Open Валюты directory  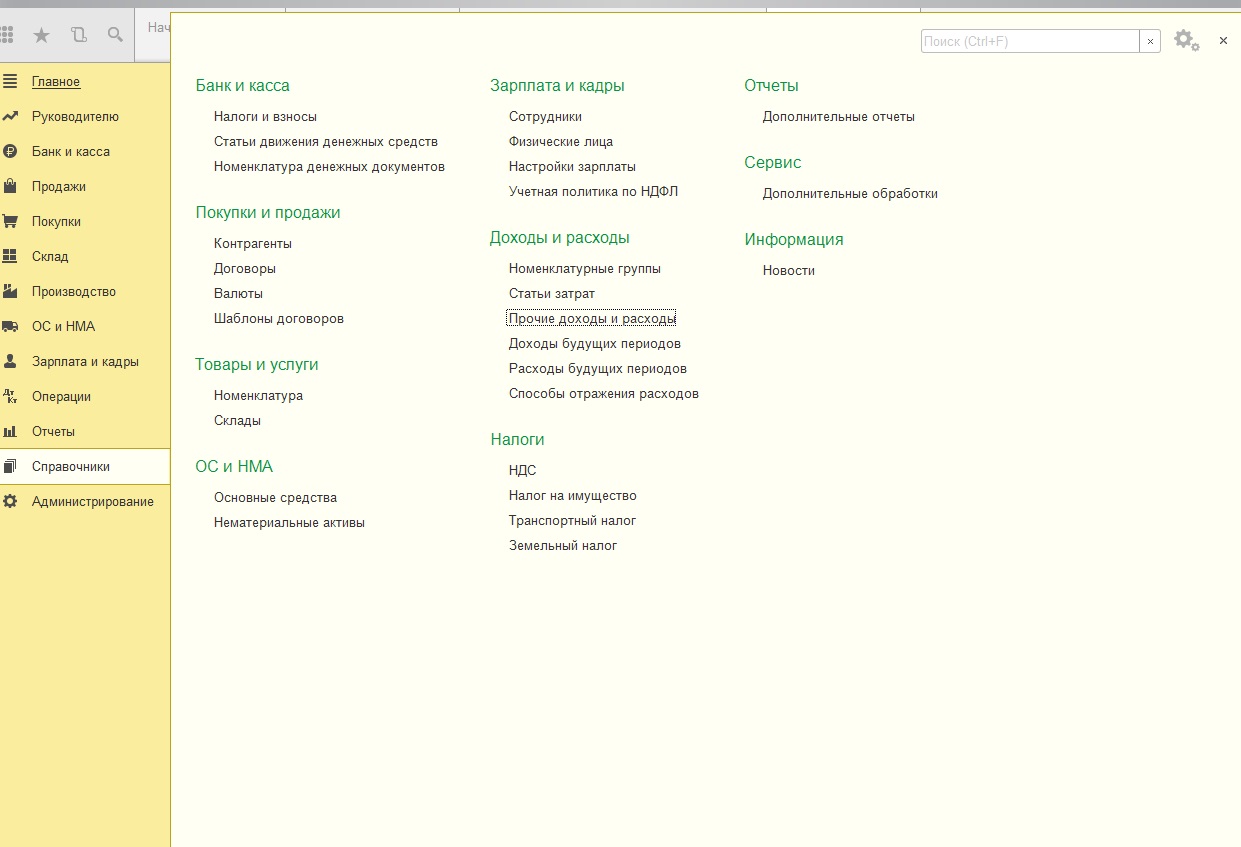pyautogui.click(x=238, y=294)
